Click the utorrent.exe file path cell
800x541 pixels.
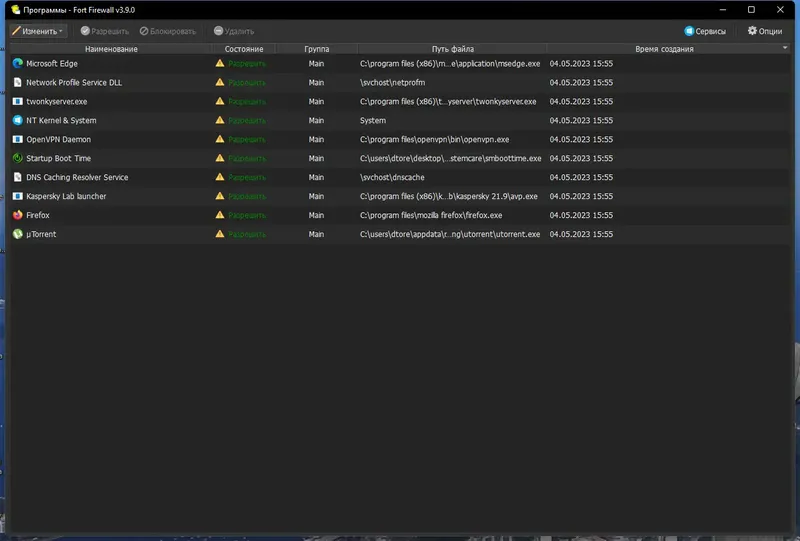(450, 234)
